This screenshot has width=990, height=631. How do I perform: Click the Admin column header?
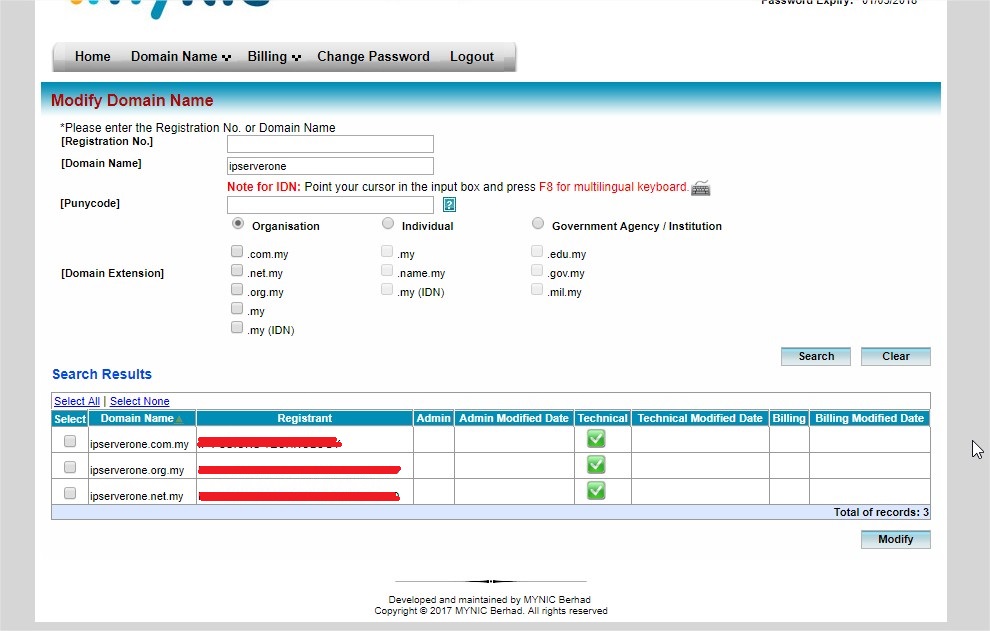[x=434, y=418]
